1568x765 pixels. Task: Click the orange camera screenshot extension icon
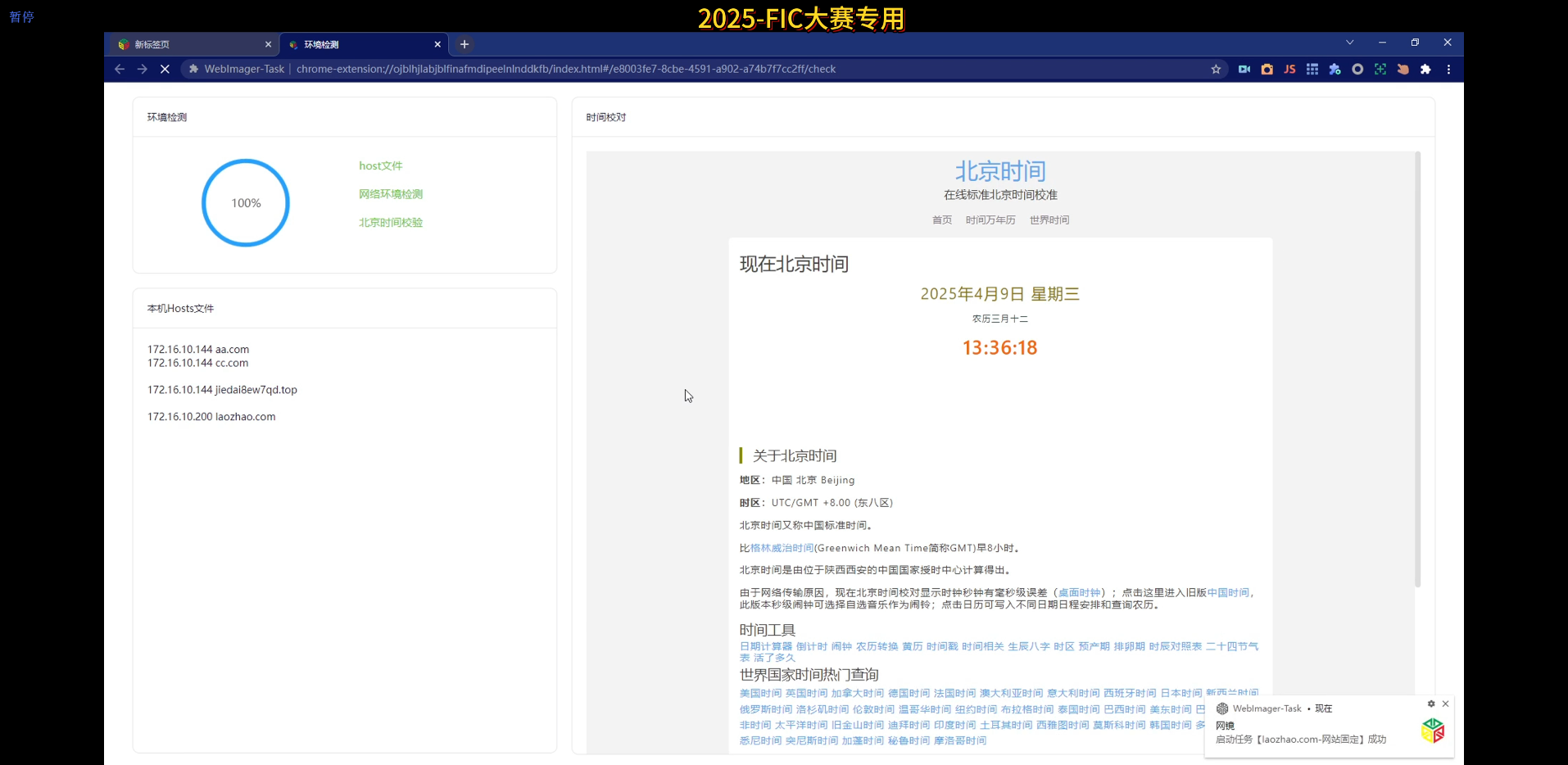(1267, 70)
